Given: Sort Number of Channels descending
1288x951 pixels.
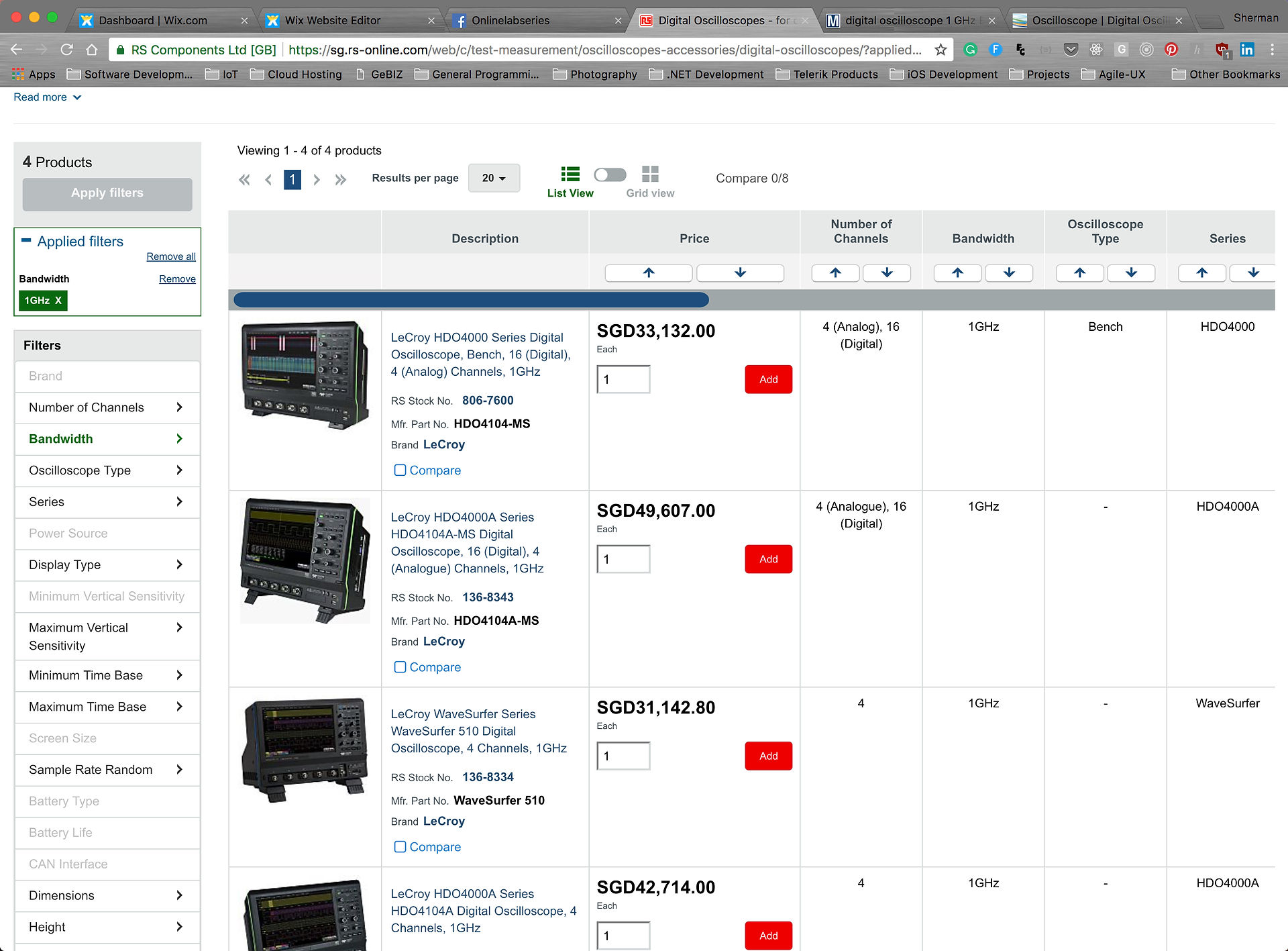Looking at the screenshot, I should click(887, 272).
